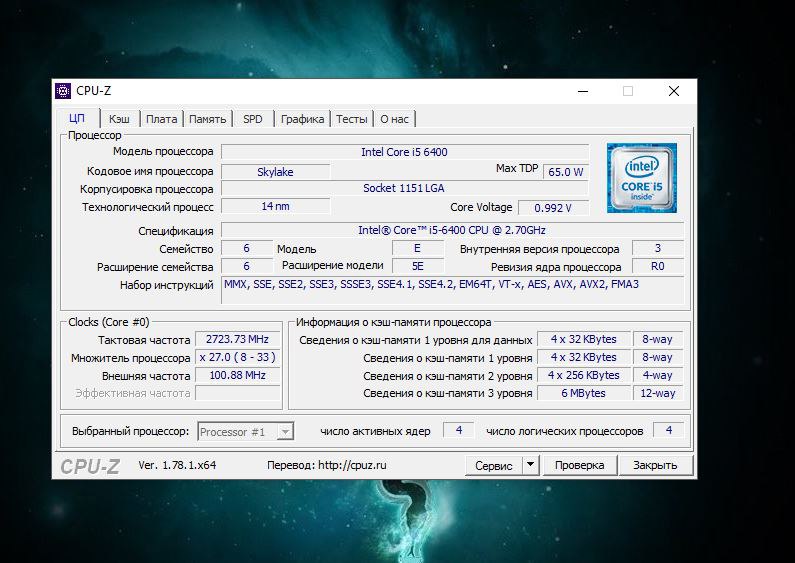Click the 5E extended model value
This screenshot has height=563, width=795.
click(x=418, y=266)
